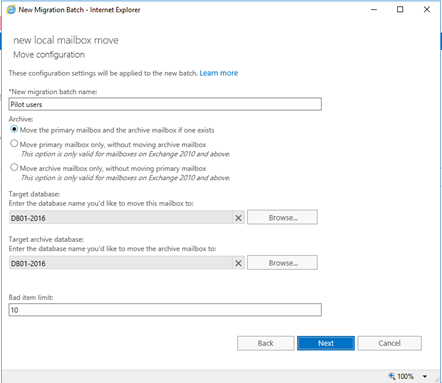
Task: Open the Learn more link
Action: (219, 73)
